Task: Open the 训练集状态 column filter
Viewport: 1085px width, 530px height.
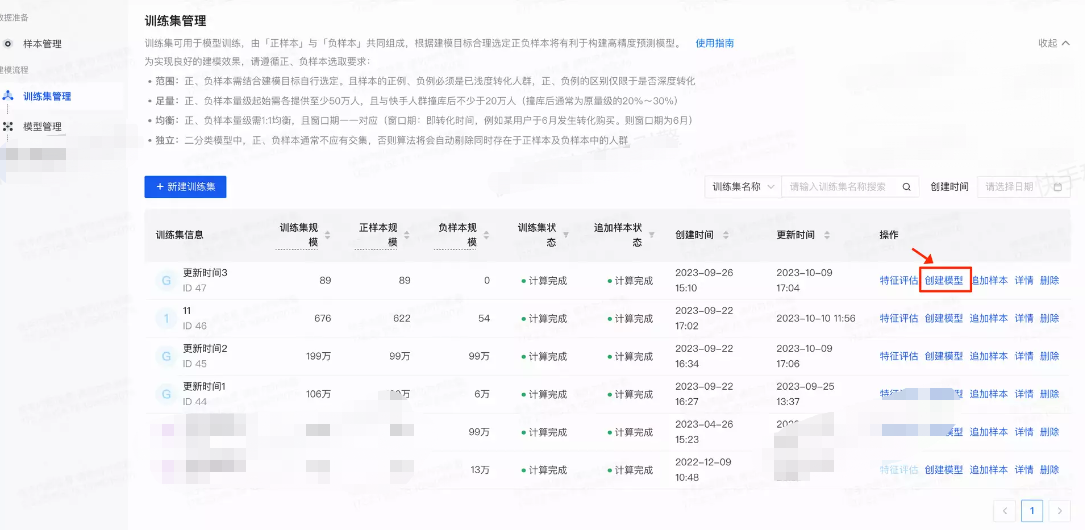Action: point(565,235)
